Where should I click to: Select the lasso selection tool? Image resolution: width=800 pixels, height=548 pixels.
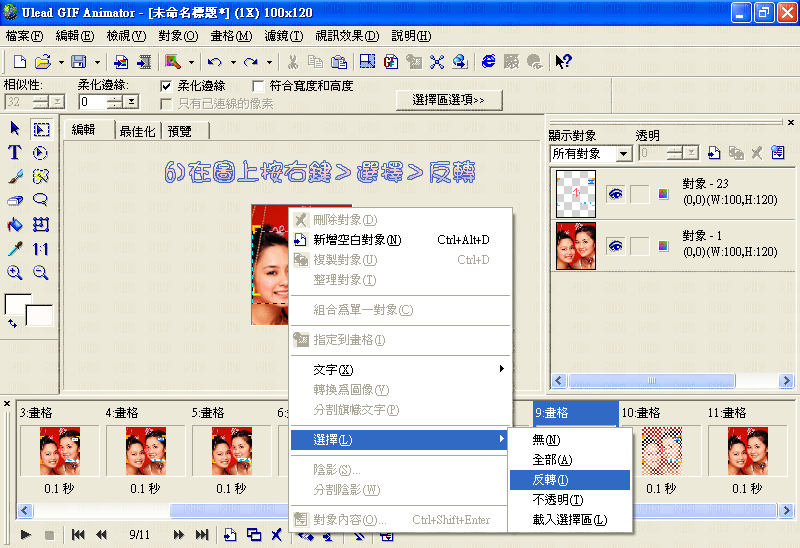point(40,200)
